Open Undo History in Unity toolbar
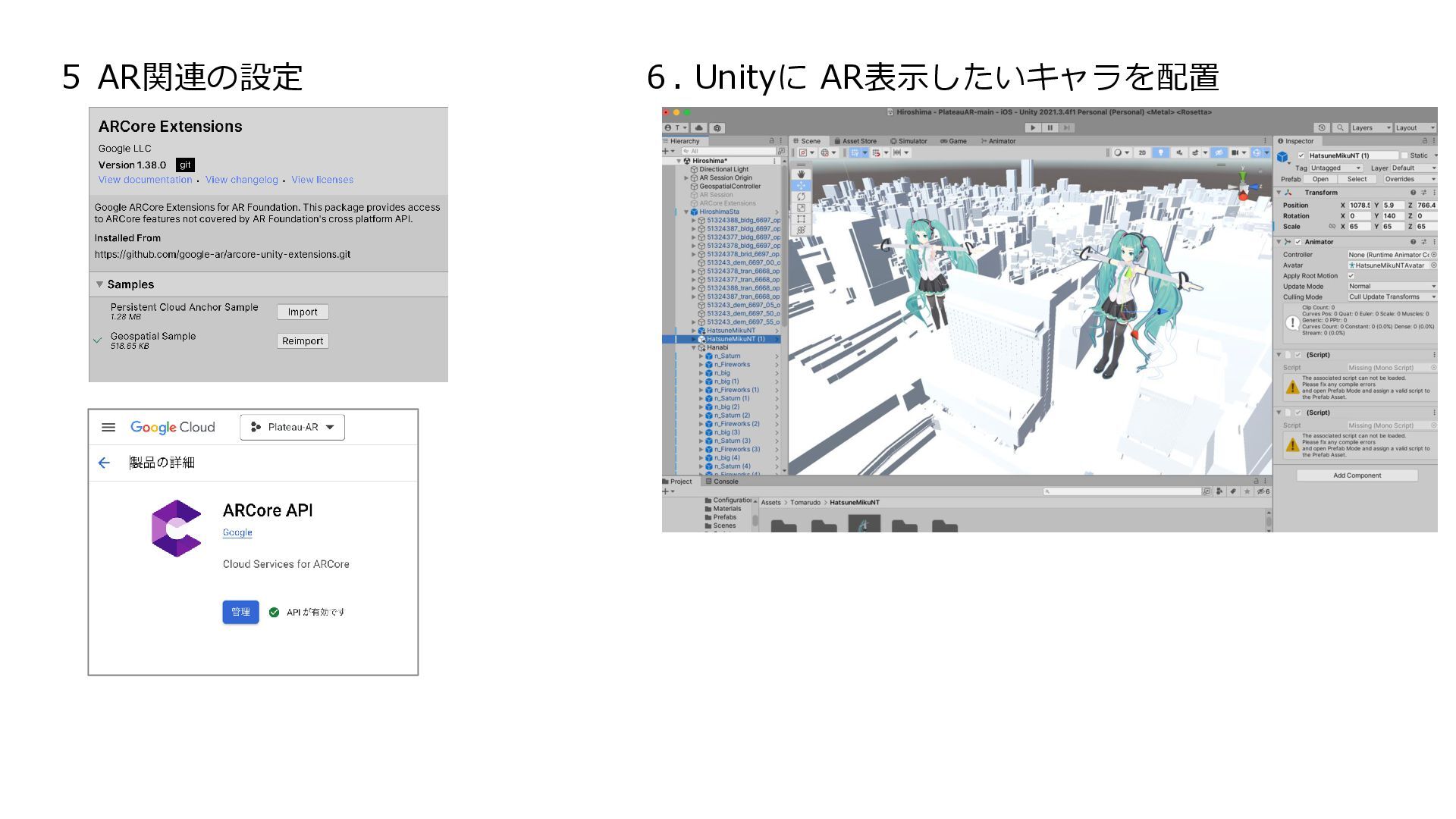 tap(1322, 127)
